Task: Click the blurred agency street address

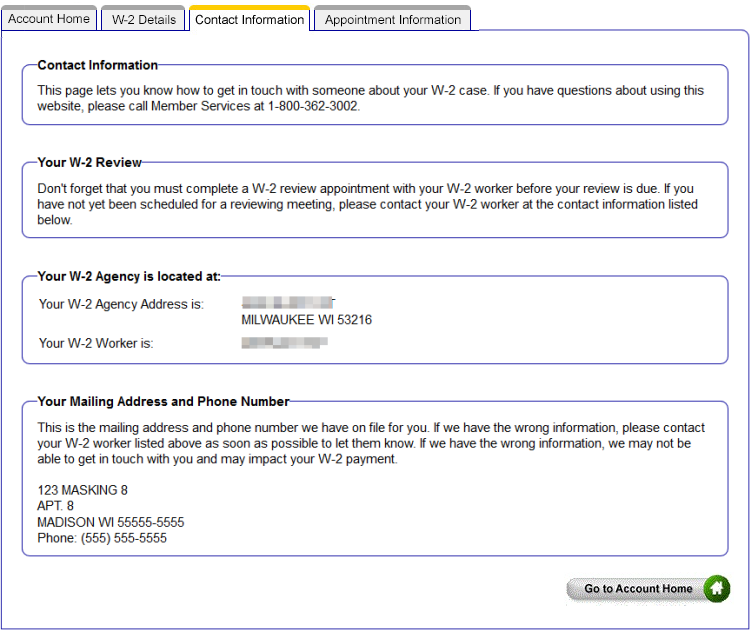Action: coord(288,303)
